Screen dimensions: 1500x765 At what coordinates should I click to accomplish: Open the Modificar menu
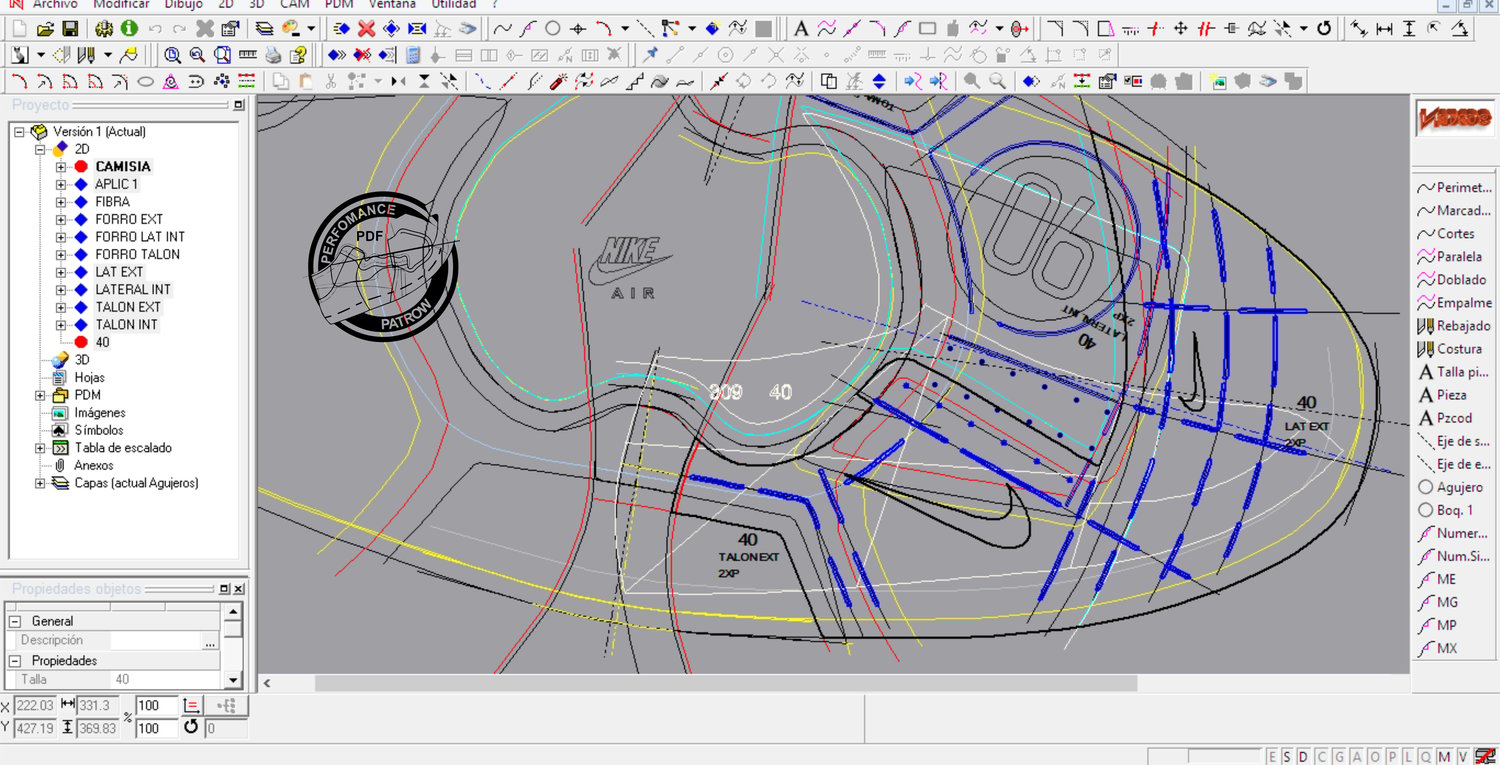click(x=121, y=4)
